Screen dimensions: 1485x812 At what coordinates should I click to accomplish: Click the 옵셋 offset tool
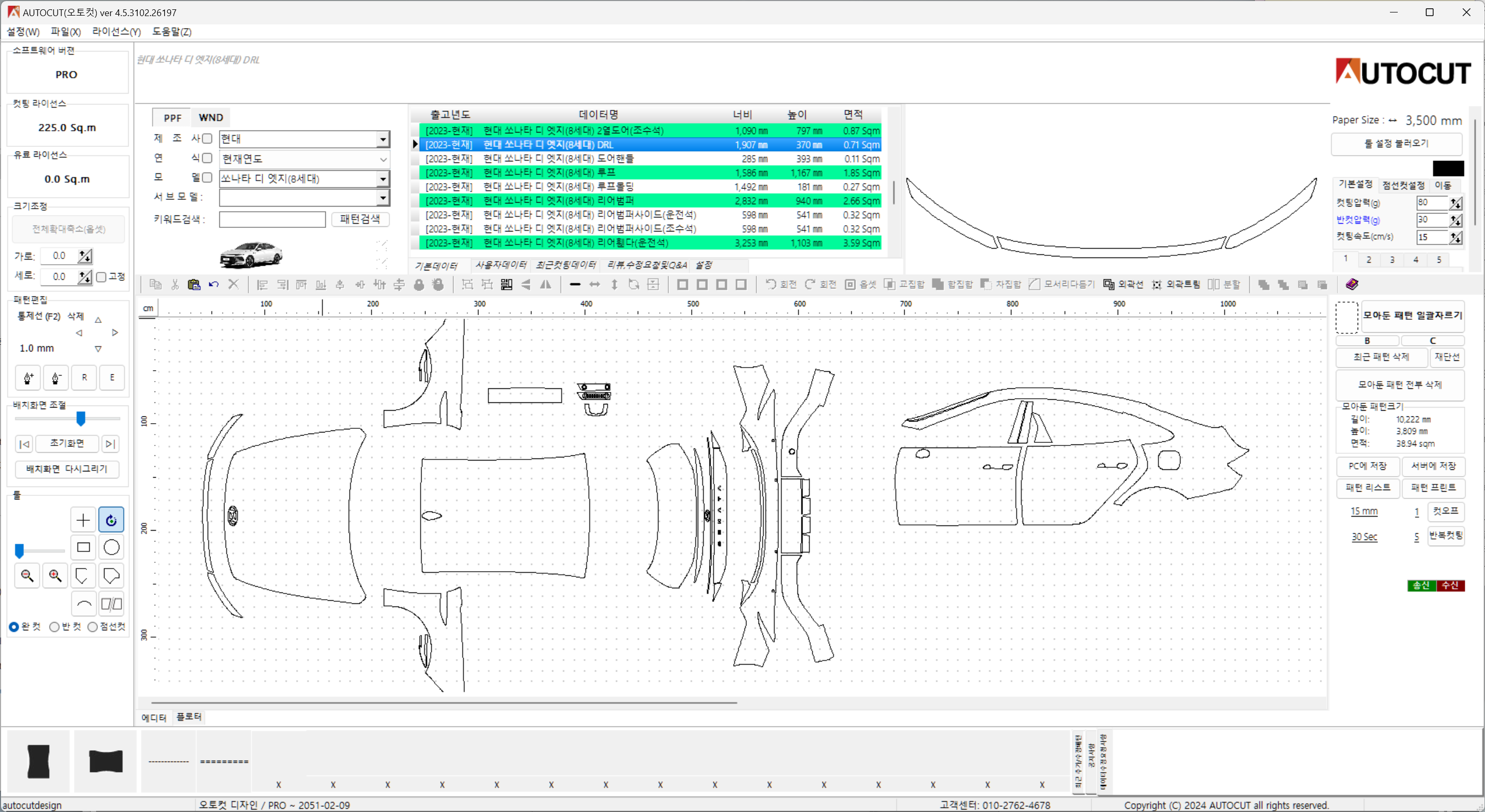tap(861, 284)
